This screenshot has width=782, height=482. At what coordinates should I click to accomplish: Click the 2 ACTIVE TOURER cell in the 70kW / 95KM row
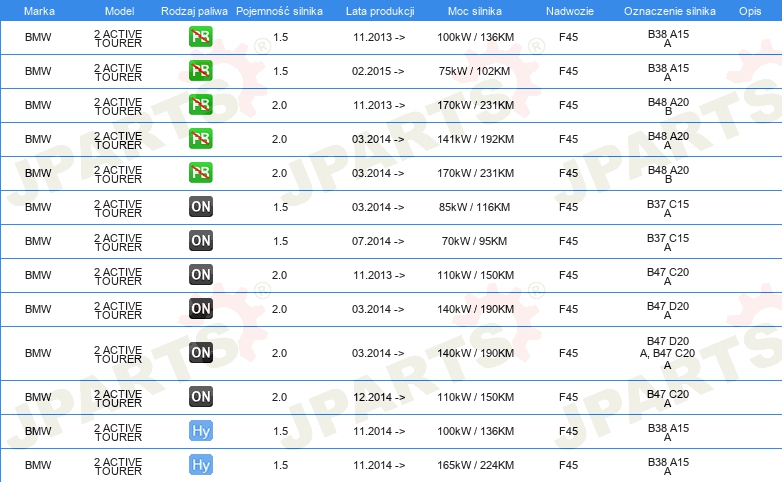point(118,242)
